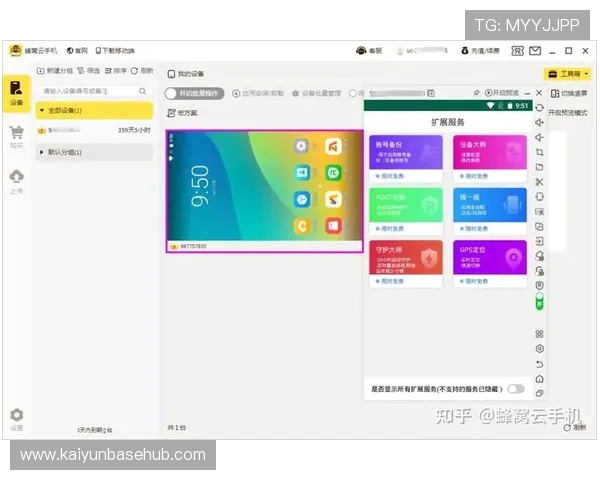Click the 我的设备 my devices tab
This screenshot has height=480, width=600.
pos(186,74)
